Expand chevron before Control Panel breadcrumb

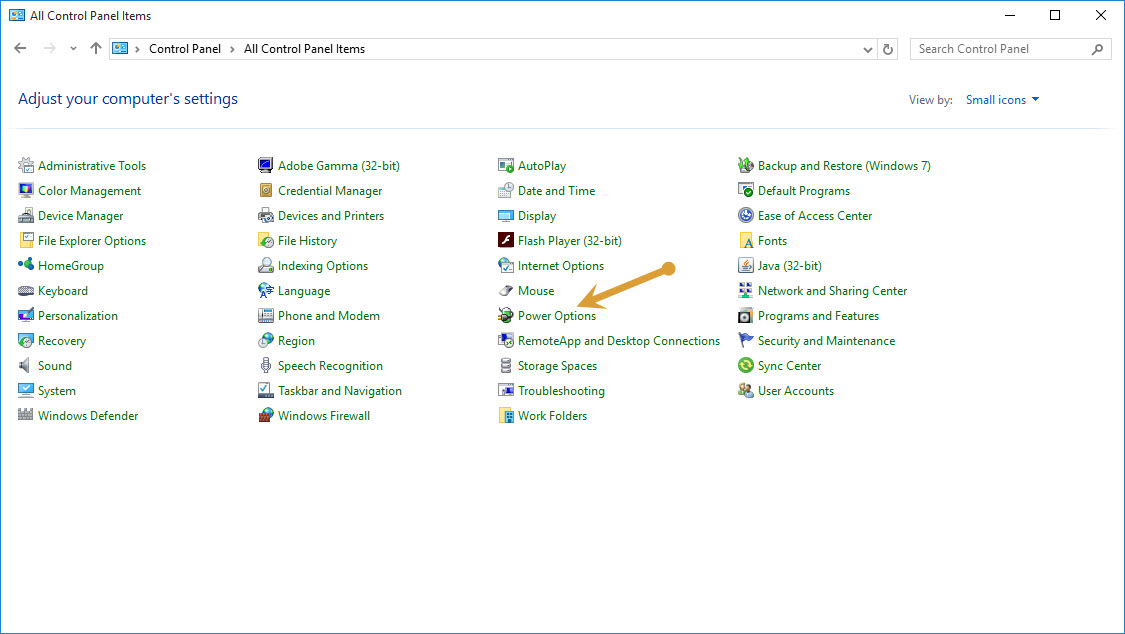pos(137,49)
